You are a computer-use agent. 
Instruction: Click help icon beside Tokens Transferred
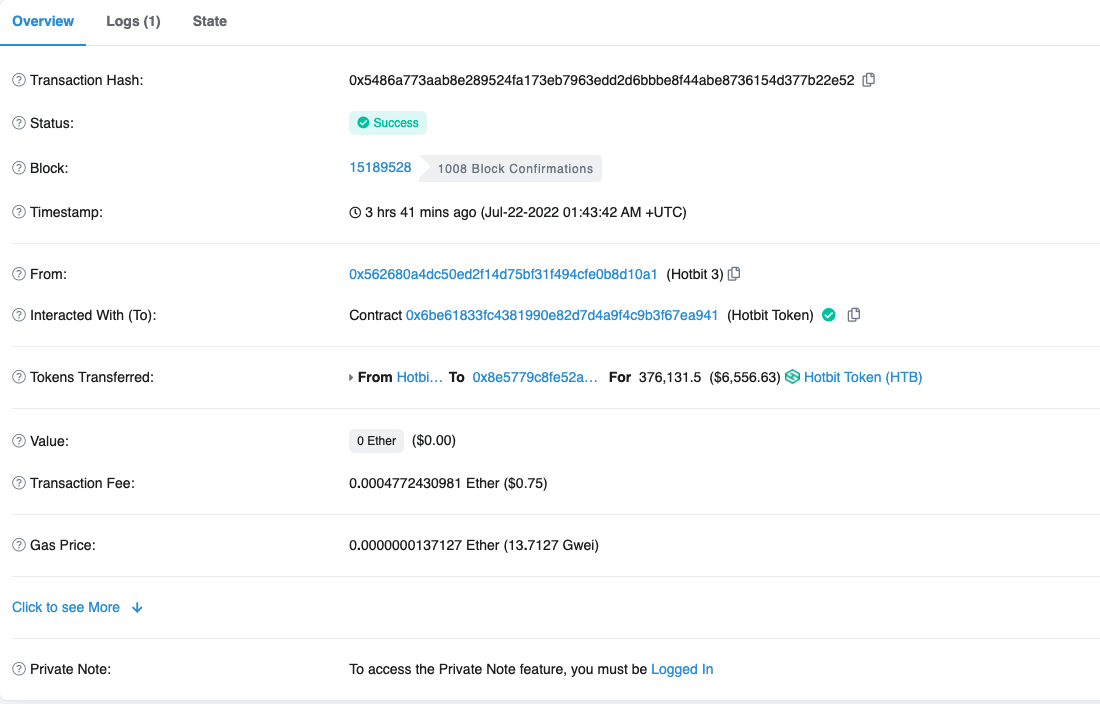coord(19,377)
